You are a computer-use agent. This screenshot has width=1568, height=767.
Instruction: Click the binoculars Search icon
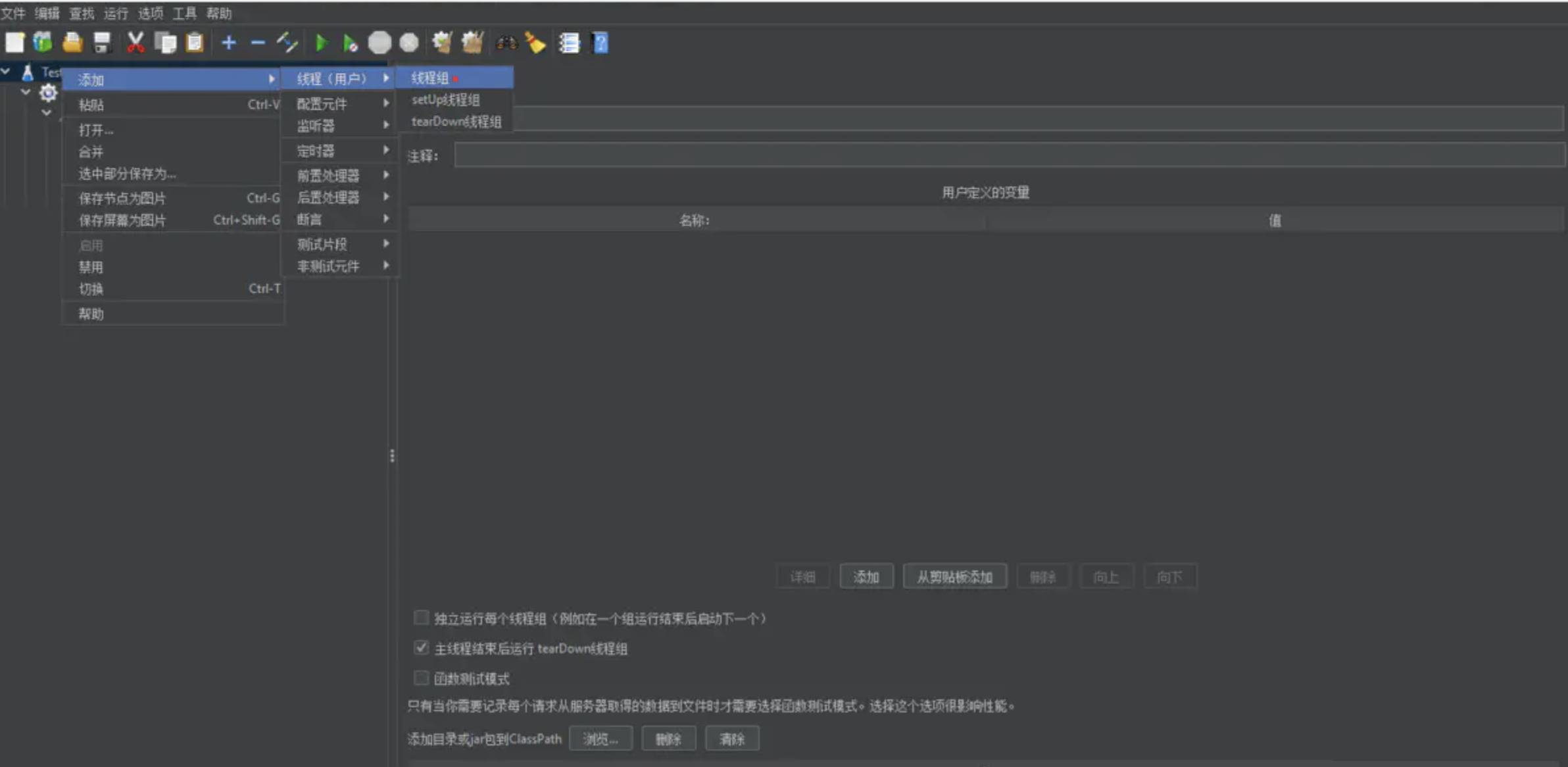click(x=506, y=43)
